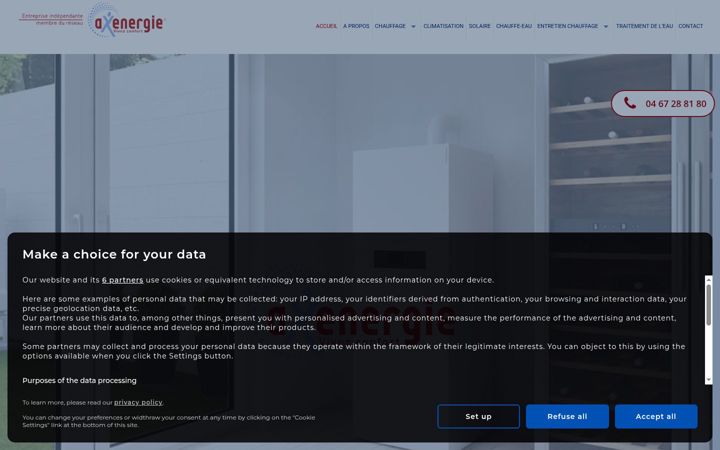Click the cookie text scroll down arrow
This screenshot has height=450, width=720.
click(x=709, y=380)
